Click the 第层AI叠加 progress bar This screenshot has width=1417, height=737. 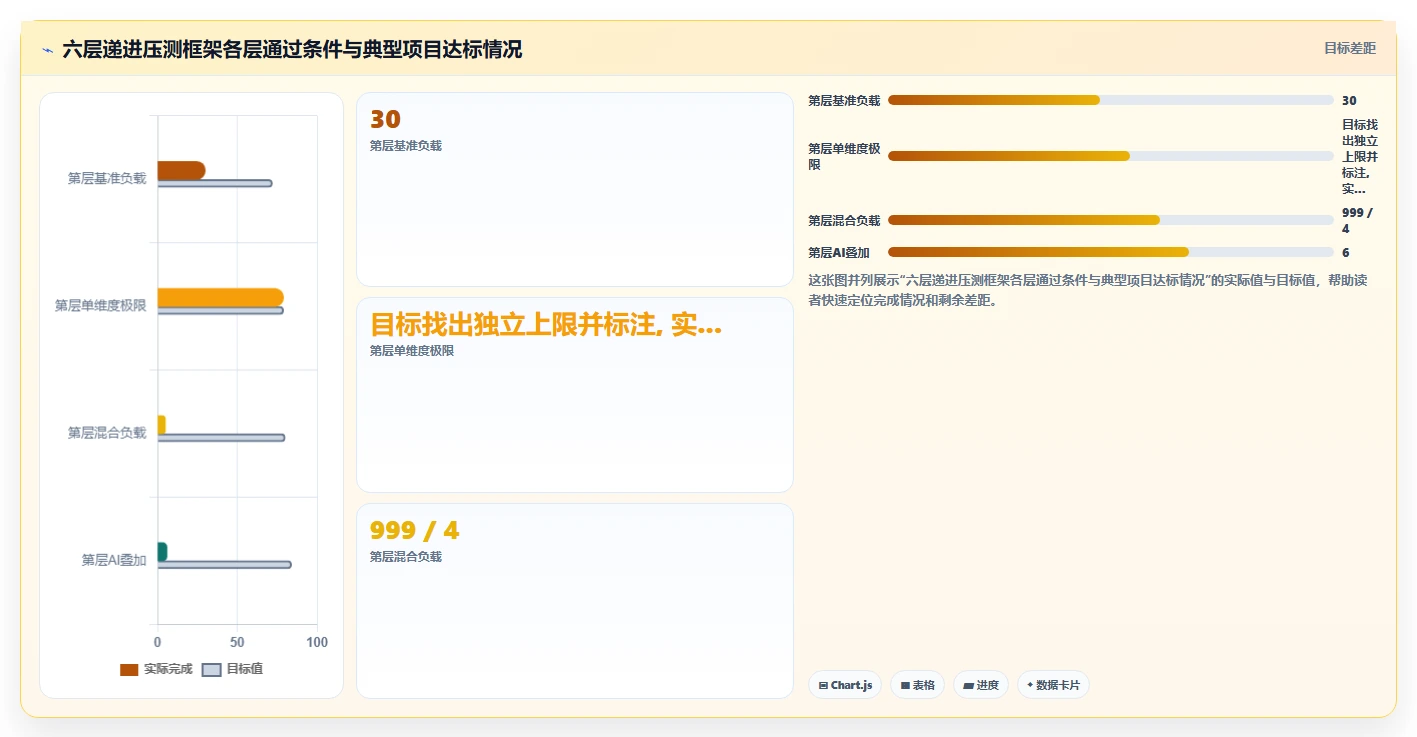1111,252
